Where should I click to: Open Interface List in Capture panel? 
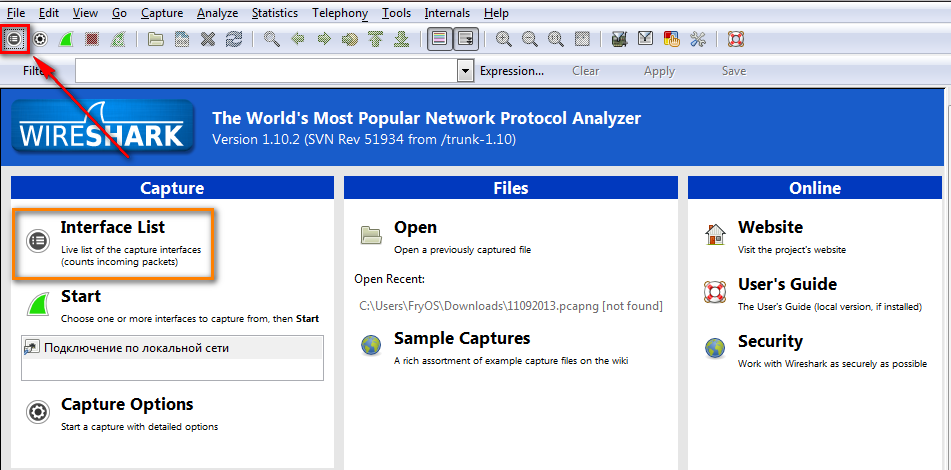point(112,228)
